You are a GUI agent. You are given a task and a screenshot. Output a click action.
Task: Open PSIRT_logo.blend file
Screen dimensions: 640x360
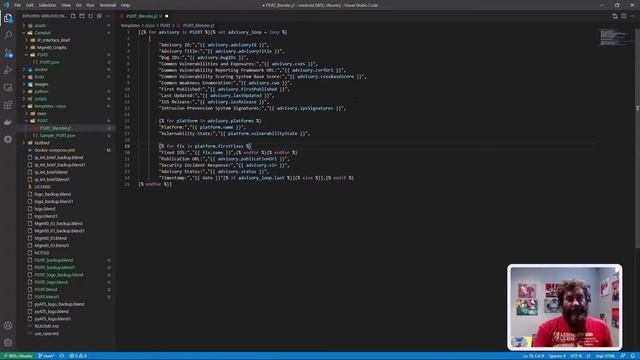(x=51, y=282)
